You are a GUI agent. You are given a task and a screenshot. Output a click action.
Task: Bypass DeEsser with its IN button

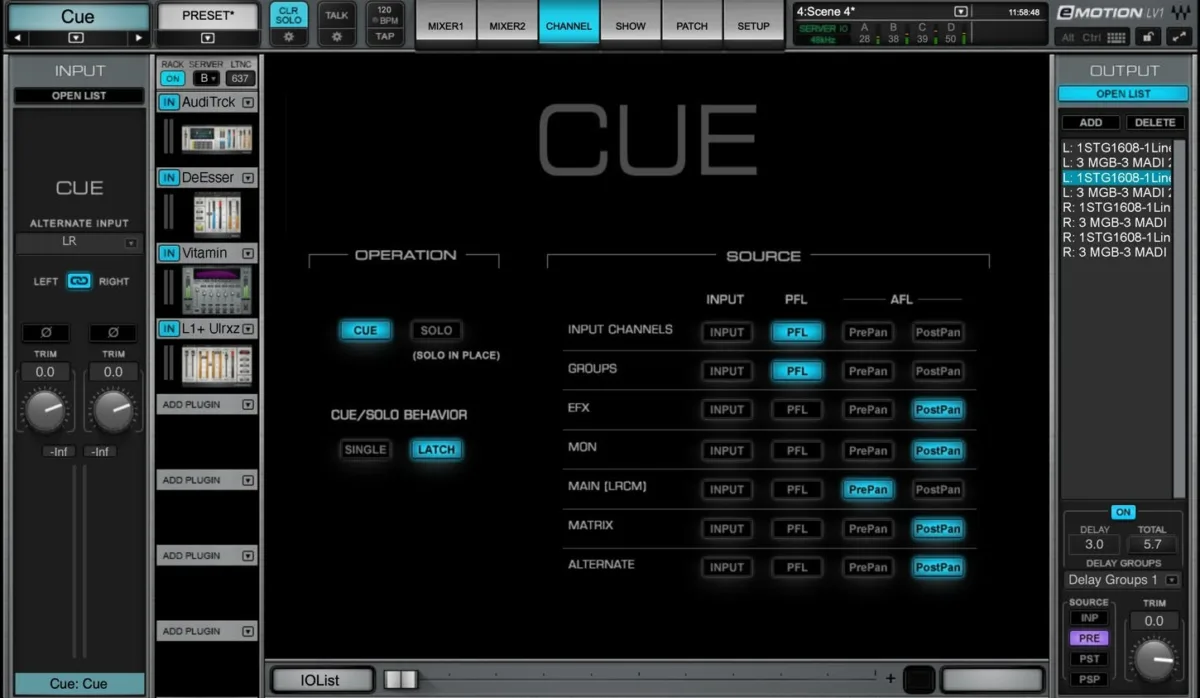point(169,178)
